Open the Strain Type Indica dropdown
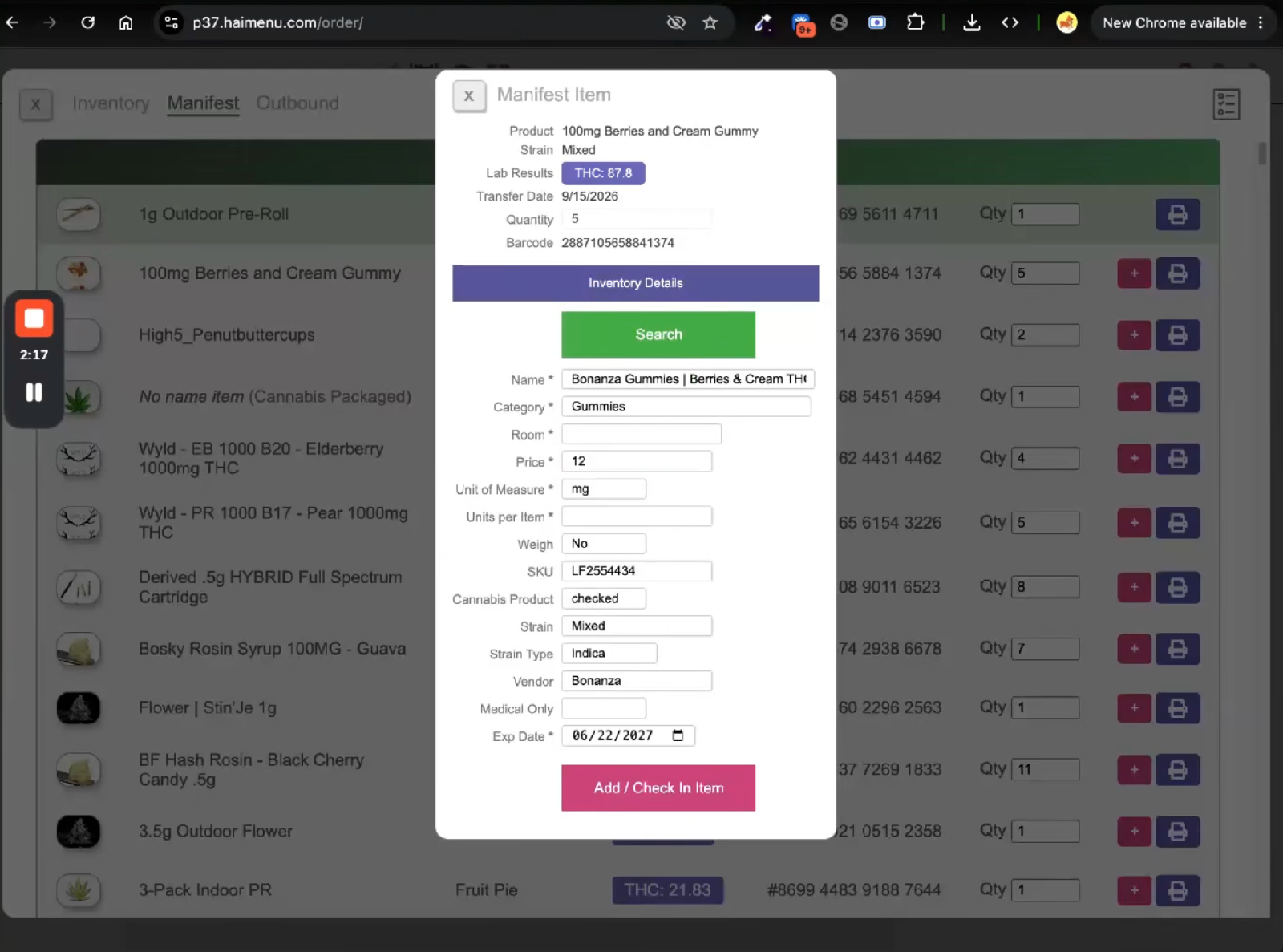Screen dimensions: 1283x952 click(x=609, y=654)
